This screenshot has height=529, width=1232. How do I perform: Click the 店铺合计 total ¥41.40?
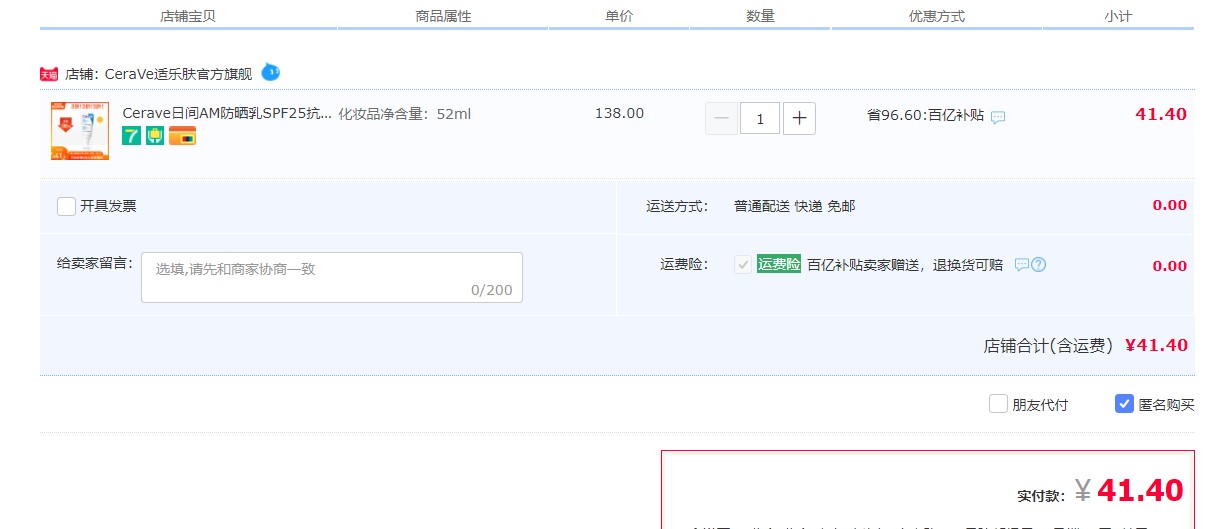point(1156,345)
